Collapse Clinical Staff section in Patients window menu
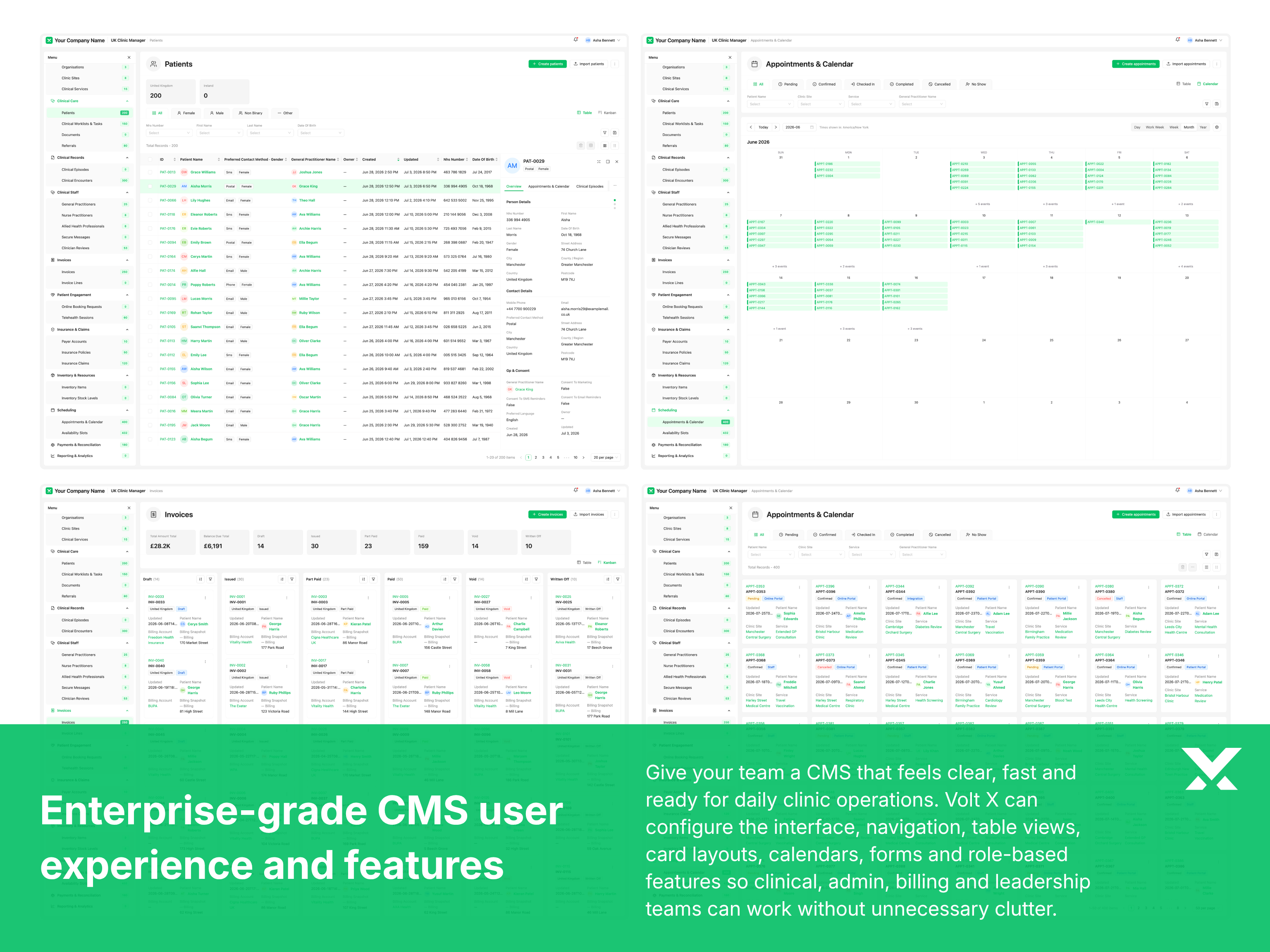The height and width of the screenshot is (952, 1270). 127,192
